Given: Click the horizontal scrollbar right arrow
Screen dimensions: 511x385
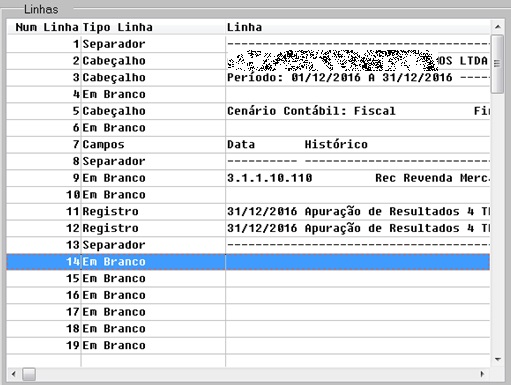Looking at the screenshot, I should click(482, 374).
